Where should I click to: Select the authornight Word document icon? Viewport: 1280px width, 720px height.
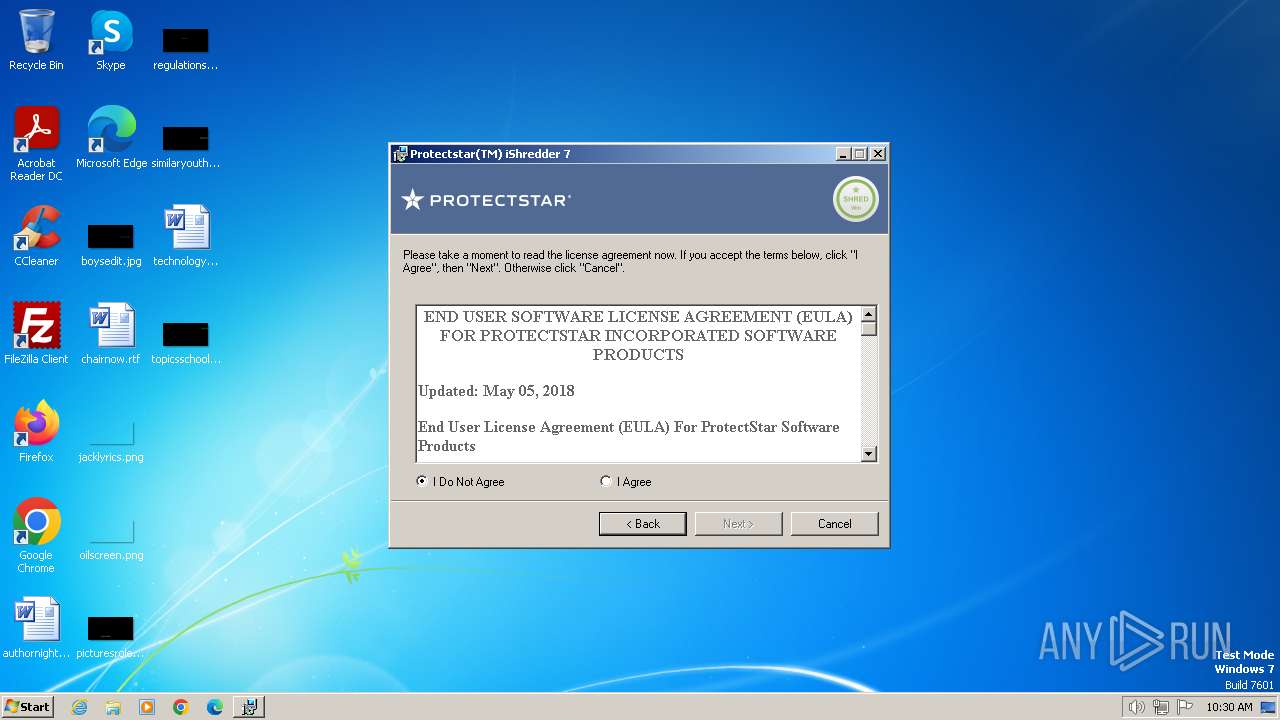point(36,628)
